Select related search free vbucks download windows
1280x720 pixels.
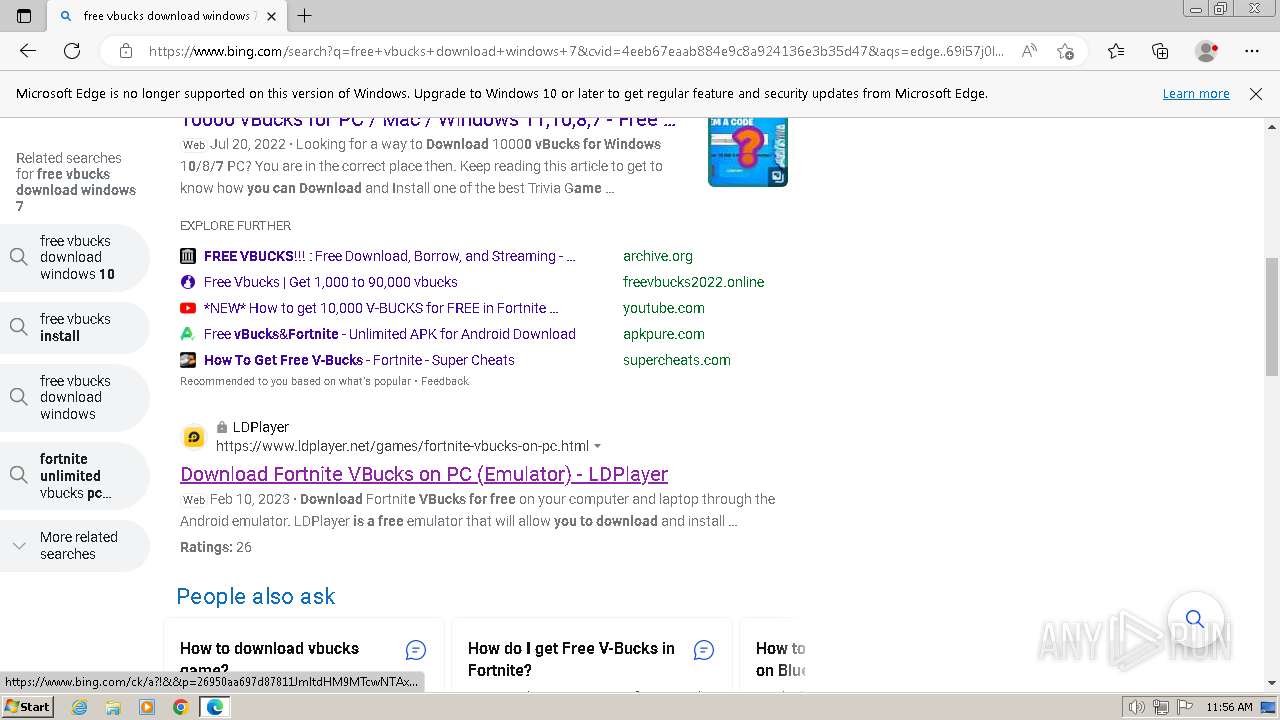tap(75, 398)
